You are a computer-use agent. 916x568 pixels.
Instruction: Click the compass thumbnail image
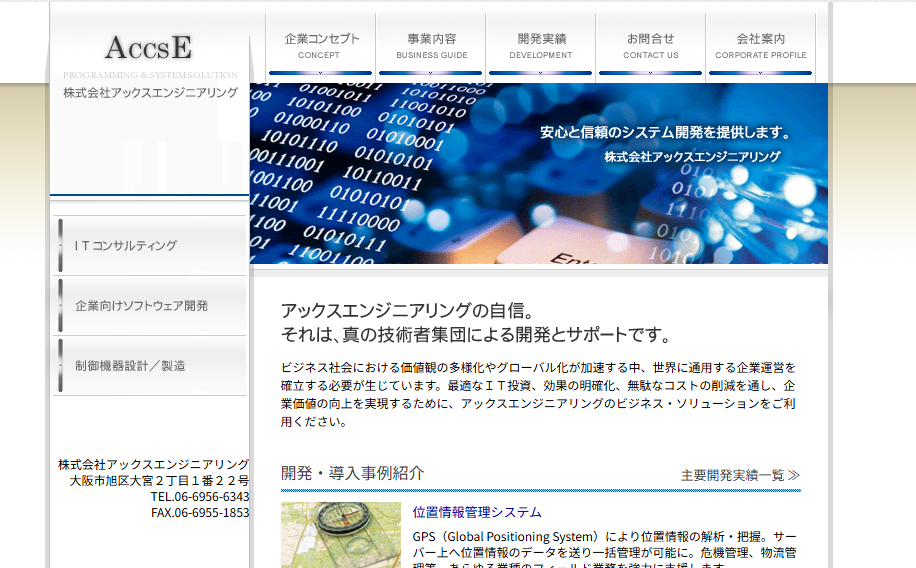click(x=341, y=535)
